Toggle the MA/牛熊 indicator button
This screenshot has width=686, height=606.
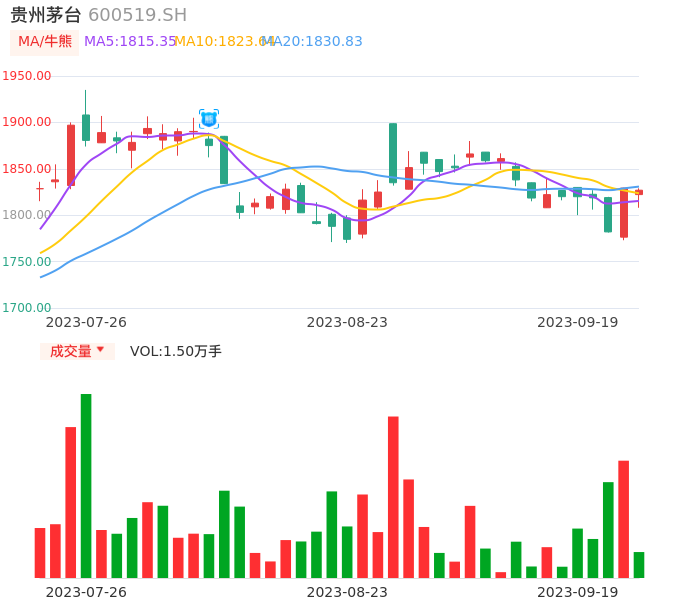click(x=45, y=42)
